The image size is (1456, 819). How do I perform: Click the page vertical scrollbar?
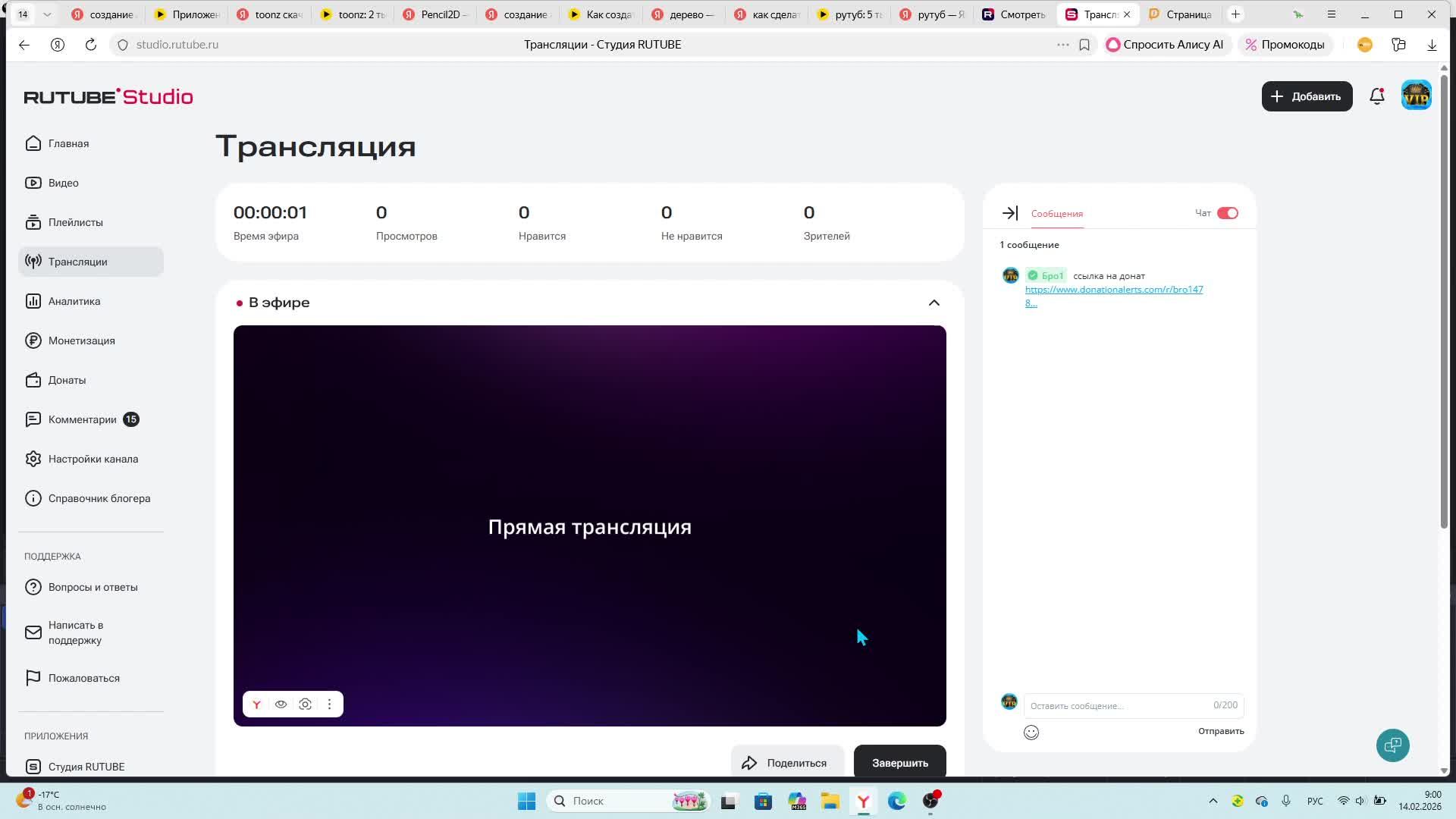click(x=1443, y=303)
